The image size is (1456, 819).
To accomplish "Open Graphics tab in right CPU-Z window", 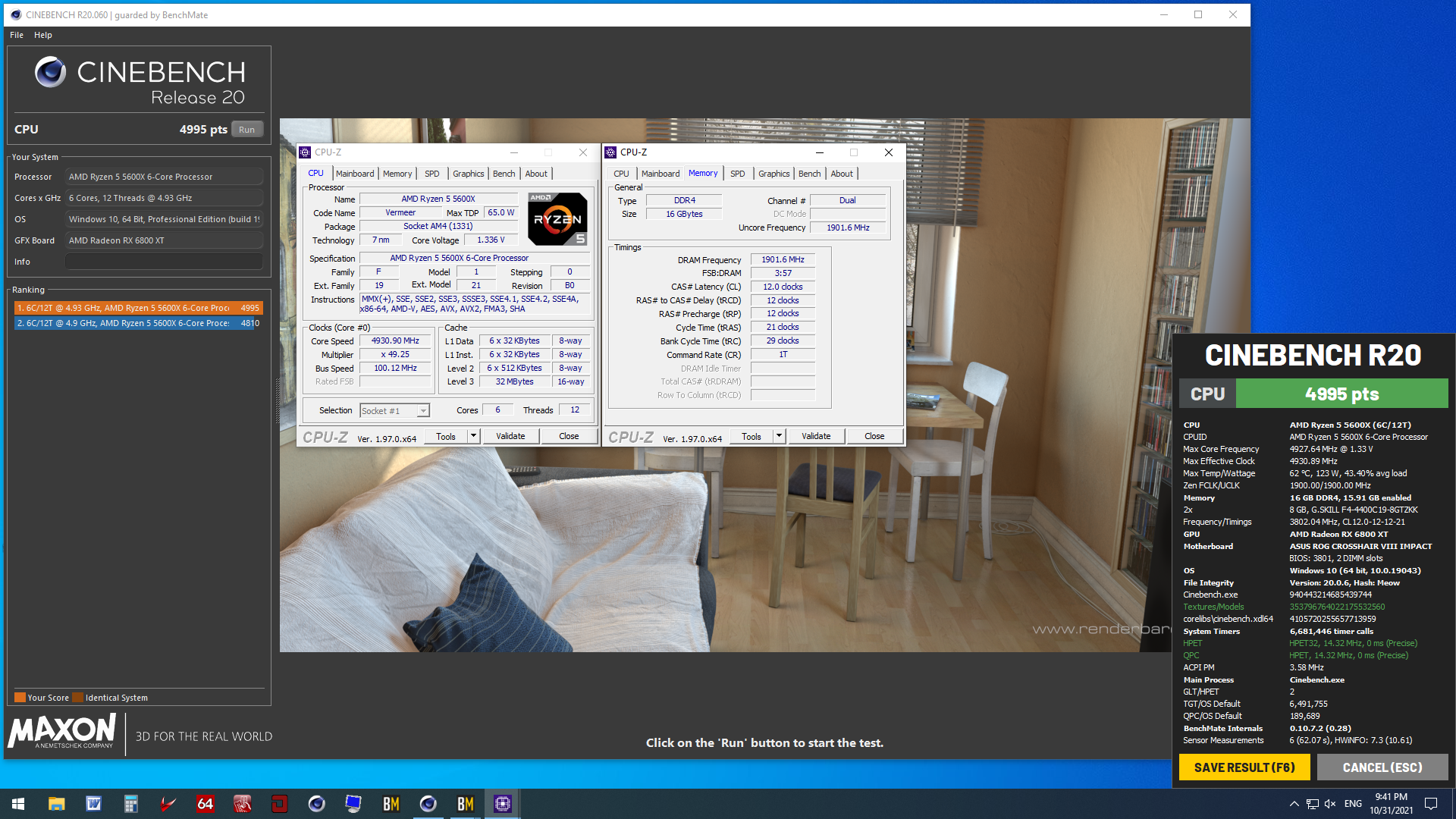I will click(773, 174).
